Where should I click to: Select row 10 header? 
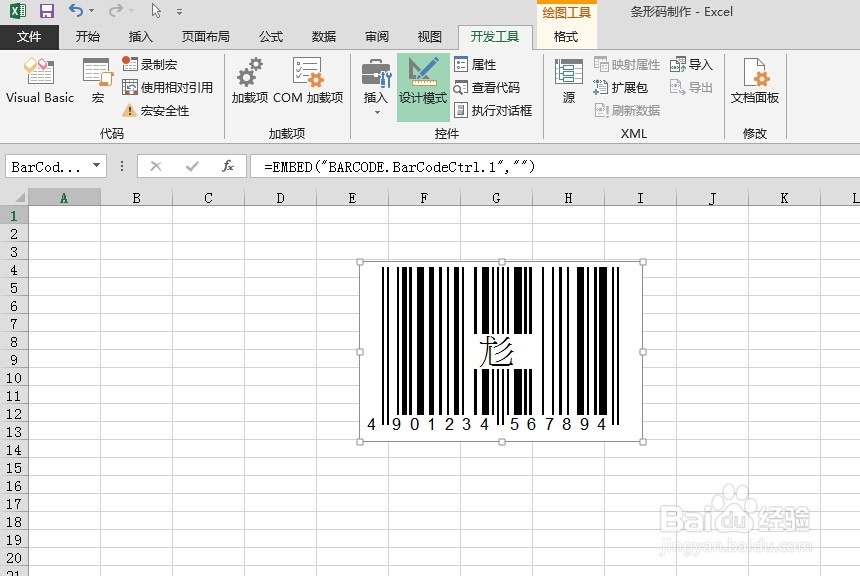click(x=14, y=377)
